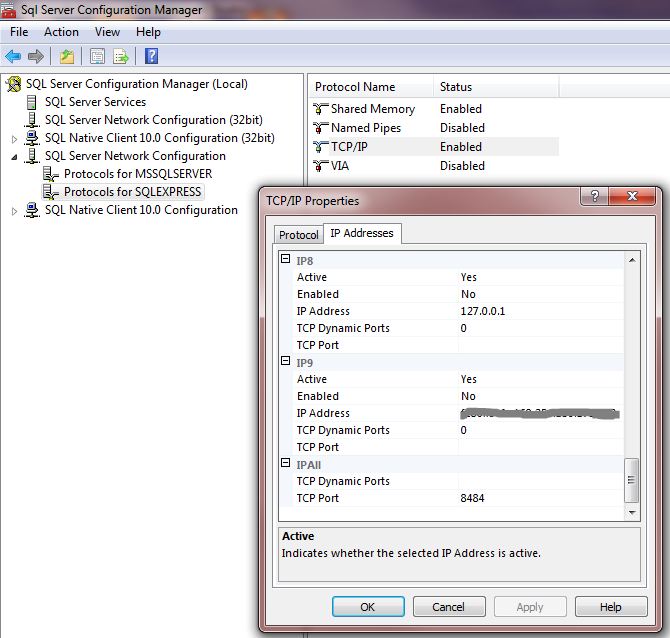
Task: Click the question mark button in TCP/IP Properties title bar
Action: tap(594, 196)
